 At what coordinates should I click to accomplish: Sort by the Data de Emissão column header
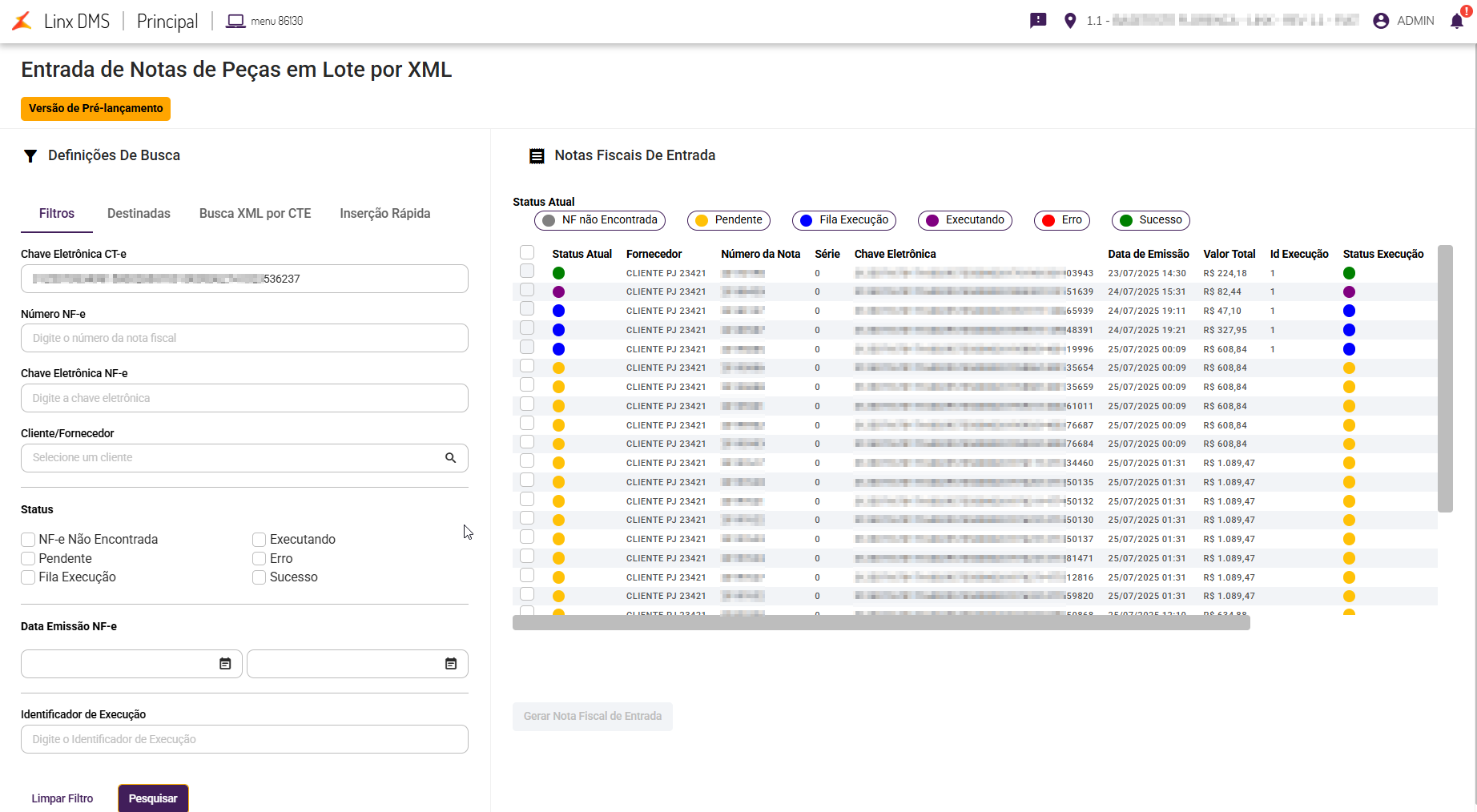point(1149,254)
